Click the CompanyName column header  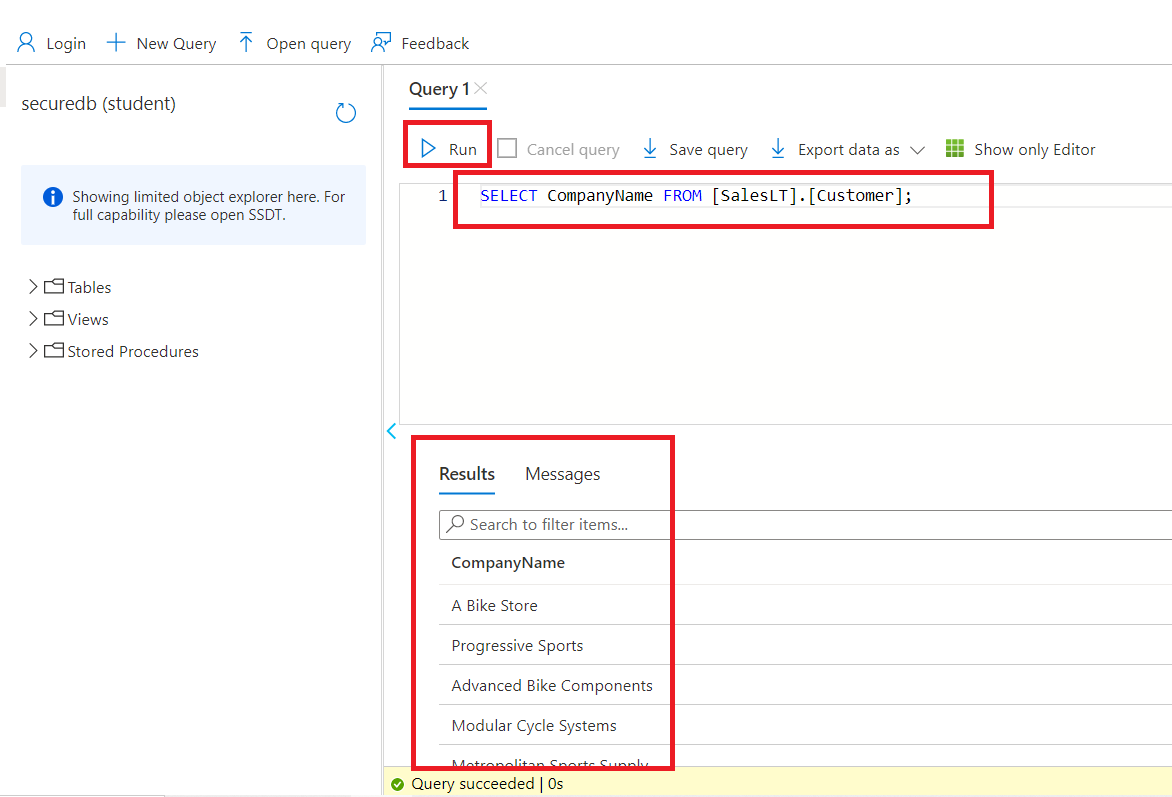508,563
